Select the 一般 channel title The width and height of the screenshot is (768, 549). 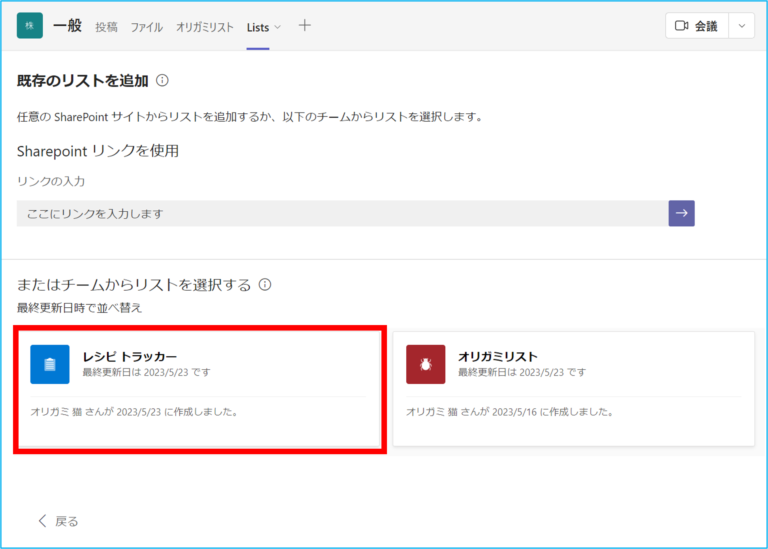(x=67, y=26)
